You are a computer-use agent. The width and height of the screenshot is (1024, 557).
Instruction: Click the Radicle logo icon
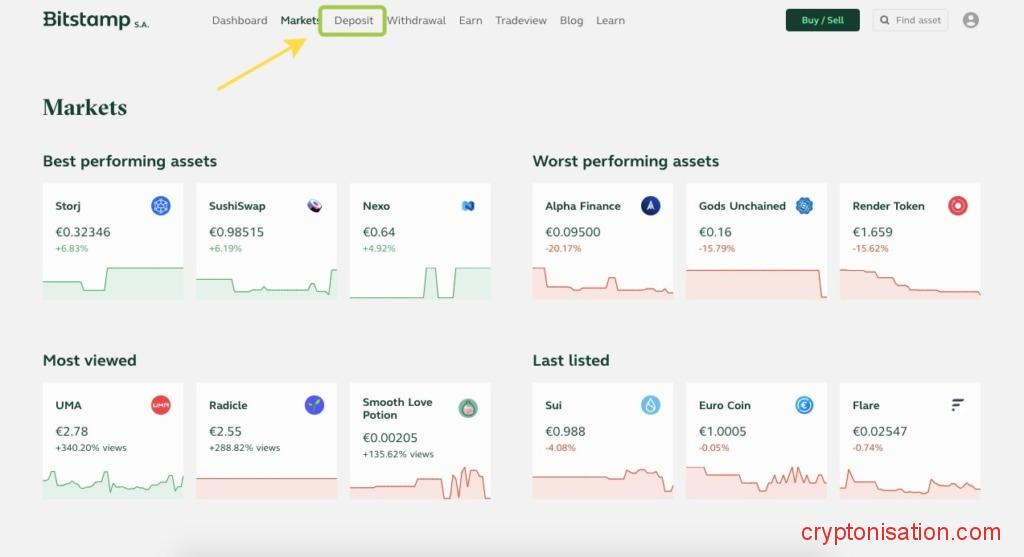pyautogui.click(x=315, y=405)
